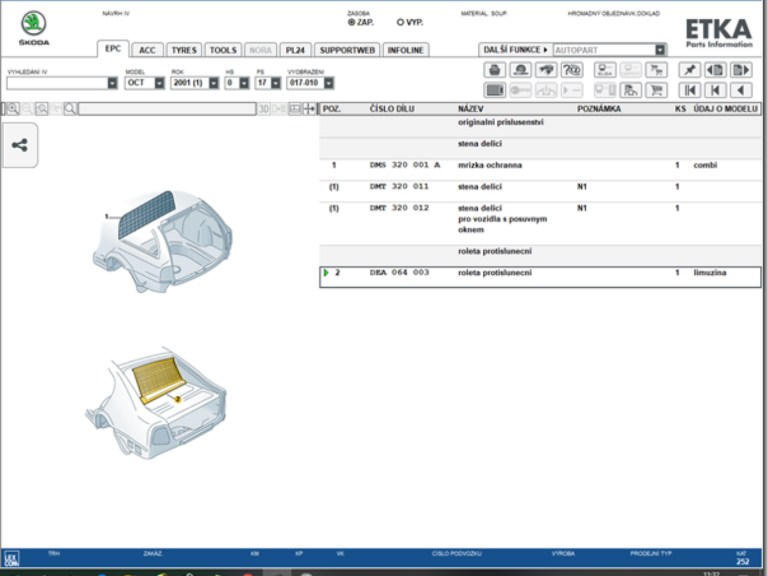Click the print icon in toolbar

(494, 70)
